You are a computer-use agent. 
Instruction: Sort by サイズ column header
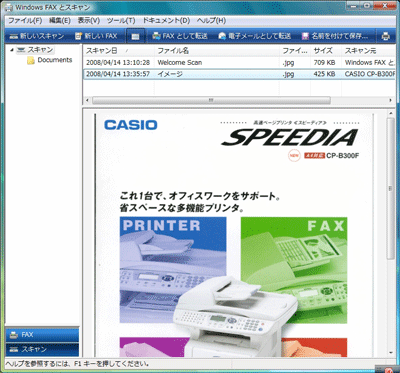(326, 51)
